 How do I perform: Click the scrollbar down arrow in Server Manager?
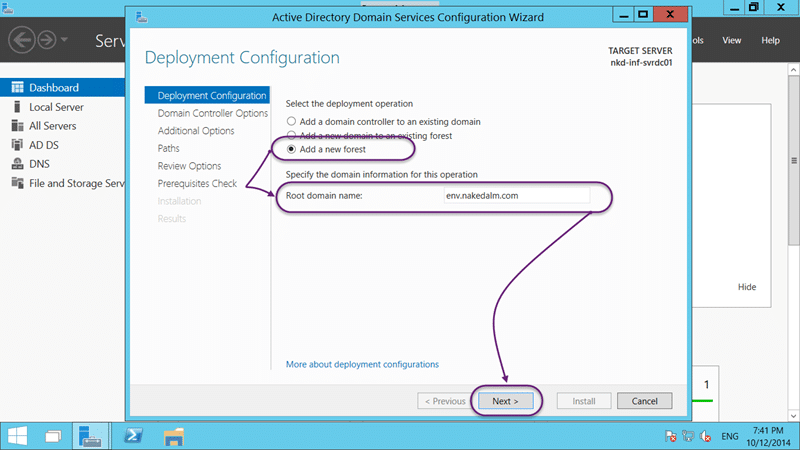coord(794,416)
